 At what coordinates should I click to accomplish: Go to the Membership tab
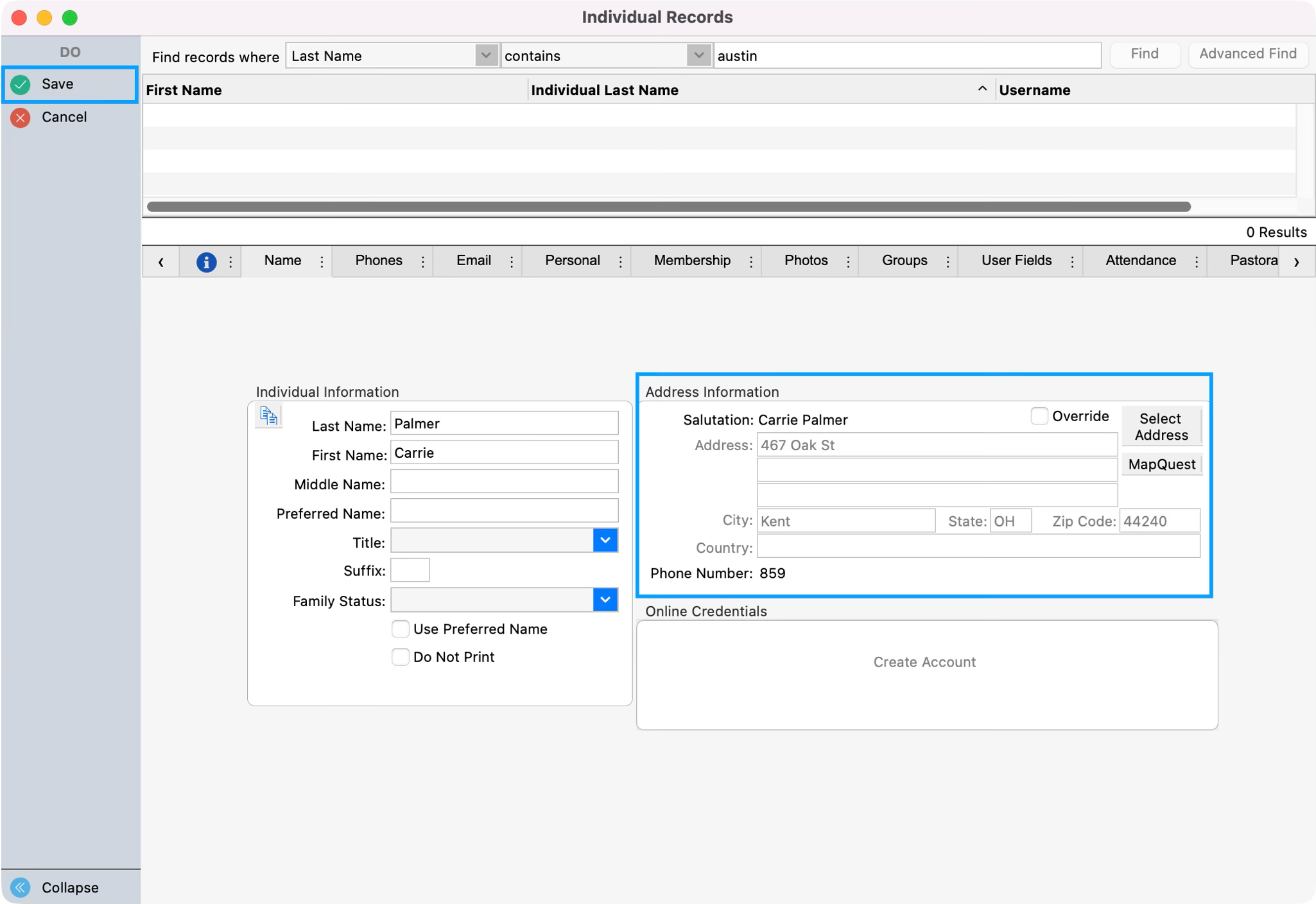692,261
